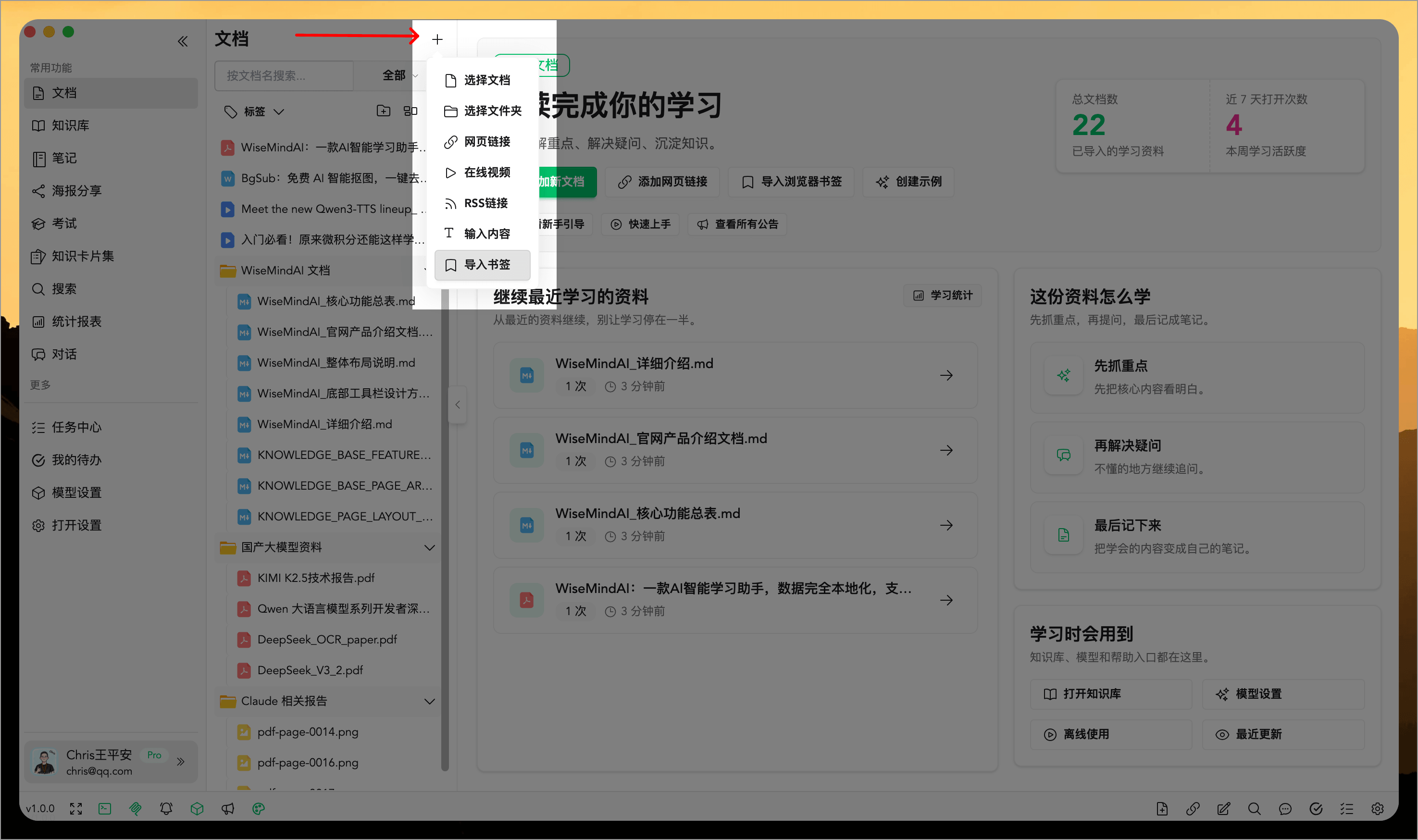
Task: Click the fullscreen icon in the status bar
Action: 75,809
